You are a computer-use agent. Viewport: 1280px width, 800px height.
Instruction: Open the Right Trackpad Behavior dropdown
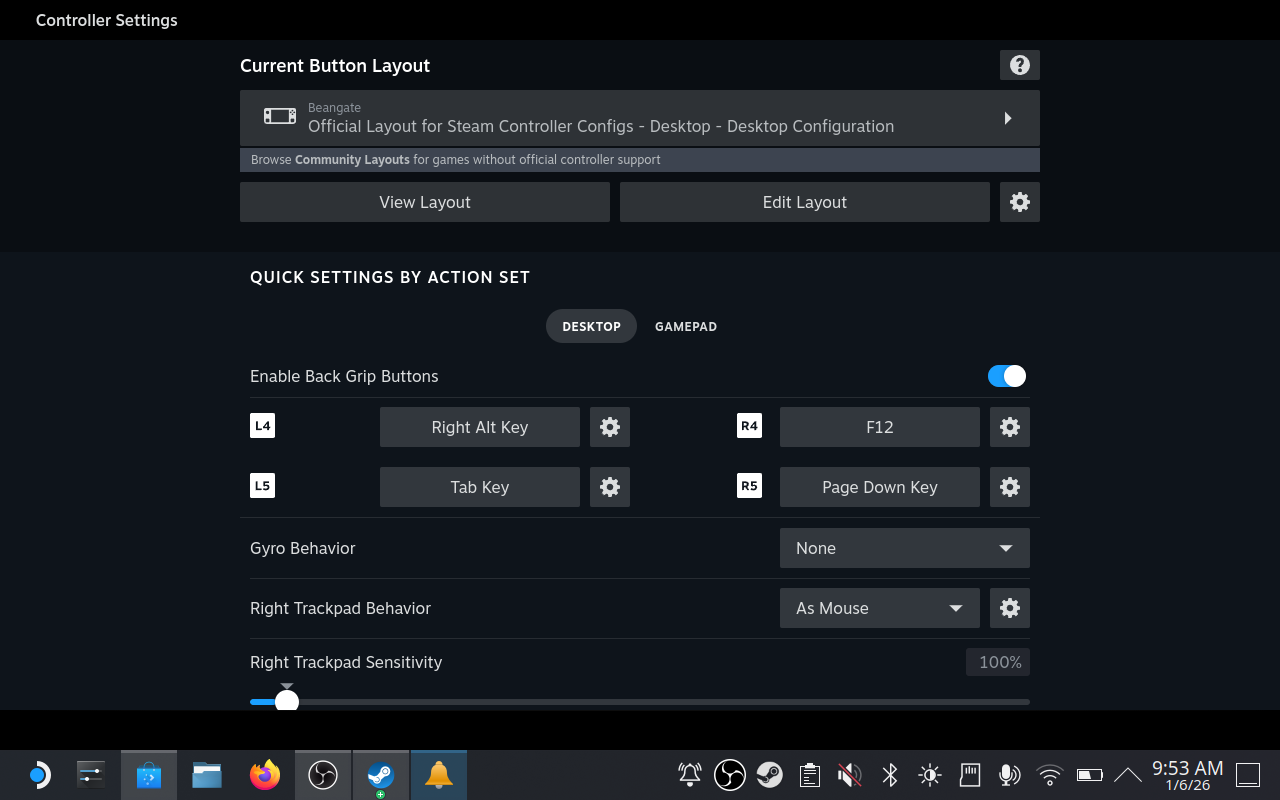tap(880, 608)
